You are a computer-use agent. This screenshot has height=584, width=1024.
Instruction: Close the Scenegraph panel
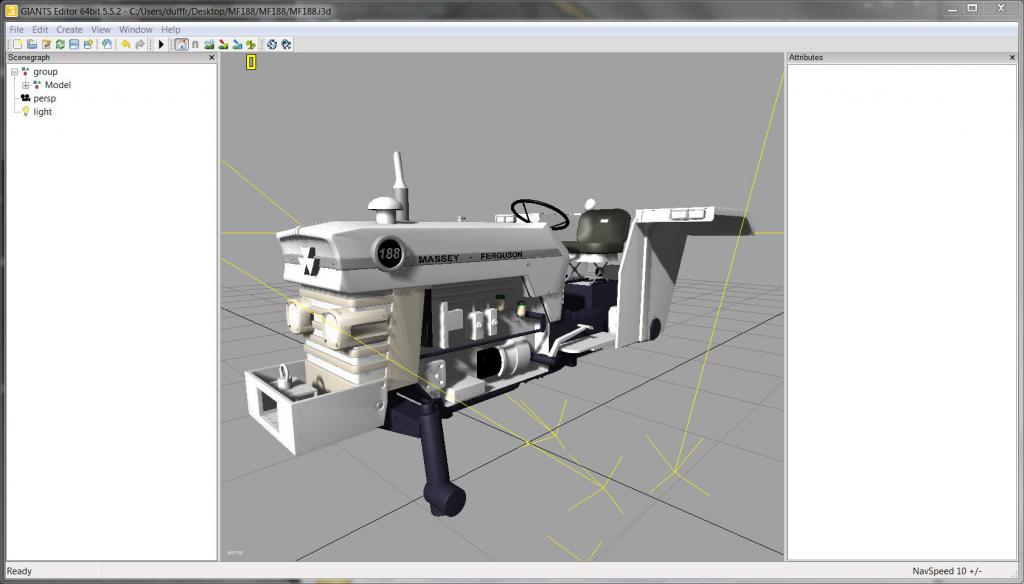(x=211, y=57)
